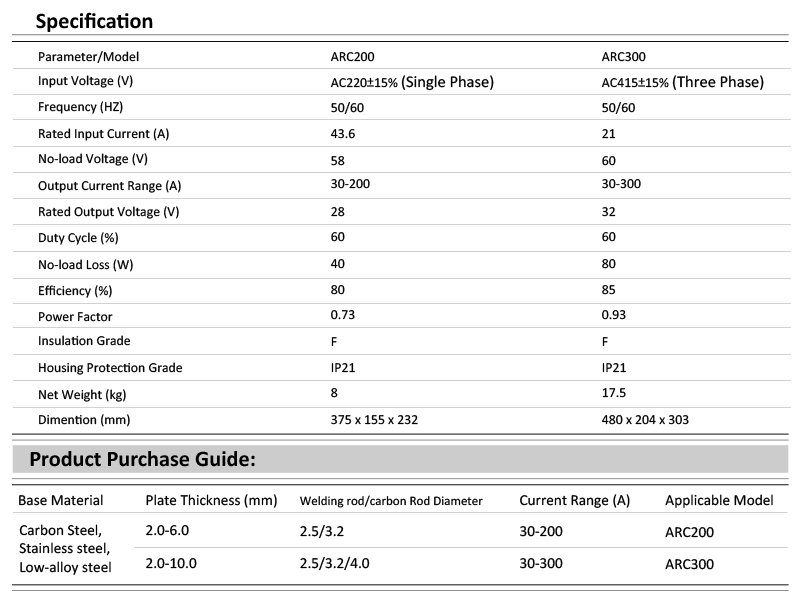Select Housing Protection Grade row label
The height and width of the screenshot is (600, 800).
click(110, 368)
